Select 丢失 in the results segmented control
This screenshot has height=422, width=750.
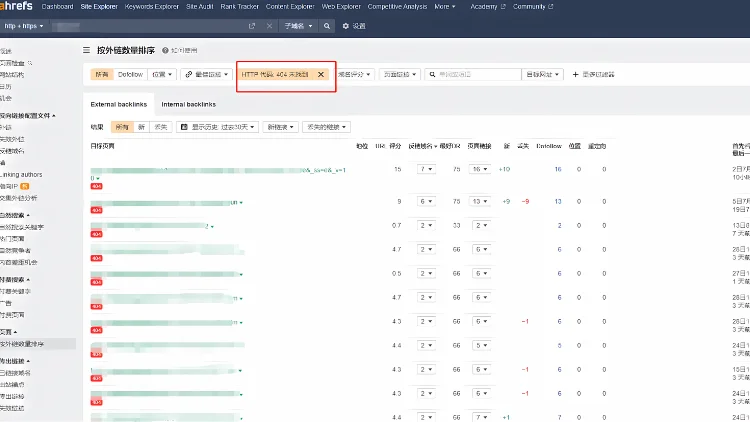[161, 127]
